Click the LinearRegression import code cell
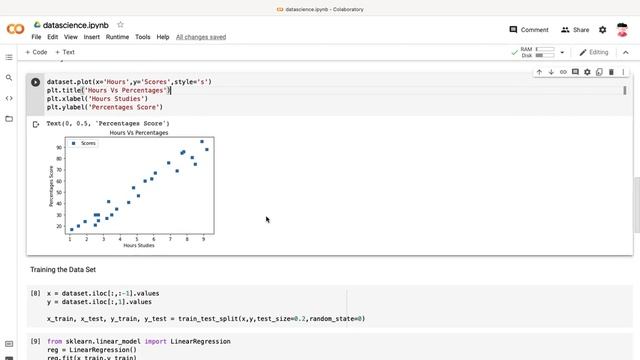The width and height of the screenshot is (640, 360). click(329, 347)
